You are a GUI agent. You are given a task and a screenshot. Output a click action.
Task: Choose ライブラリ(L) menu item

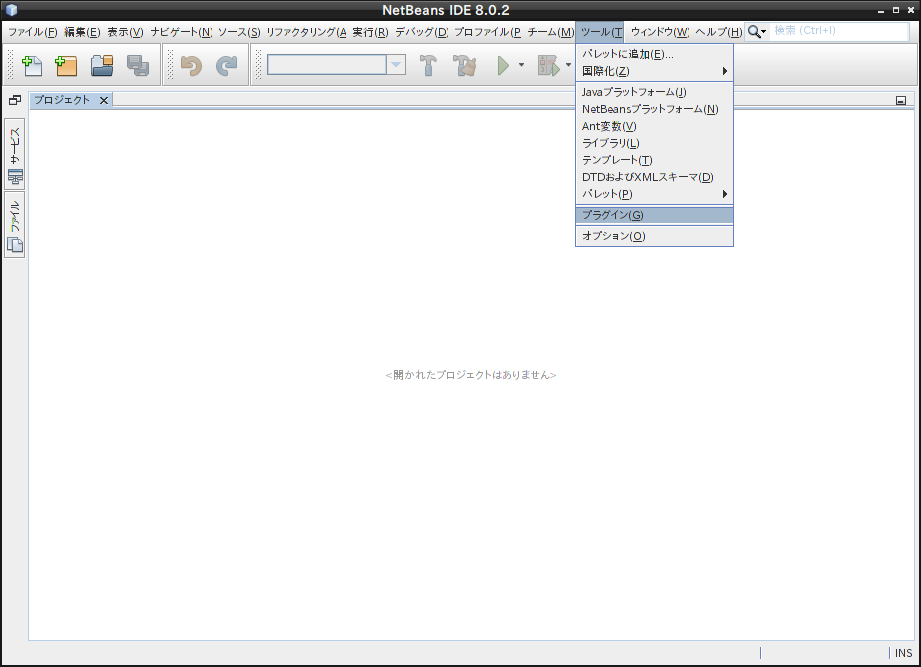tap(654, 143)
